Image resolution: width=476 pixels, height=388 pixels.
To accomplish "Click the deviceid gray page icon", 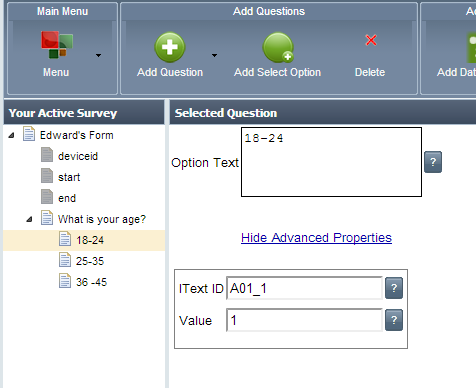I will pyautogui.click(x=47, y=155).
